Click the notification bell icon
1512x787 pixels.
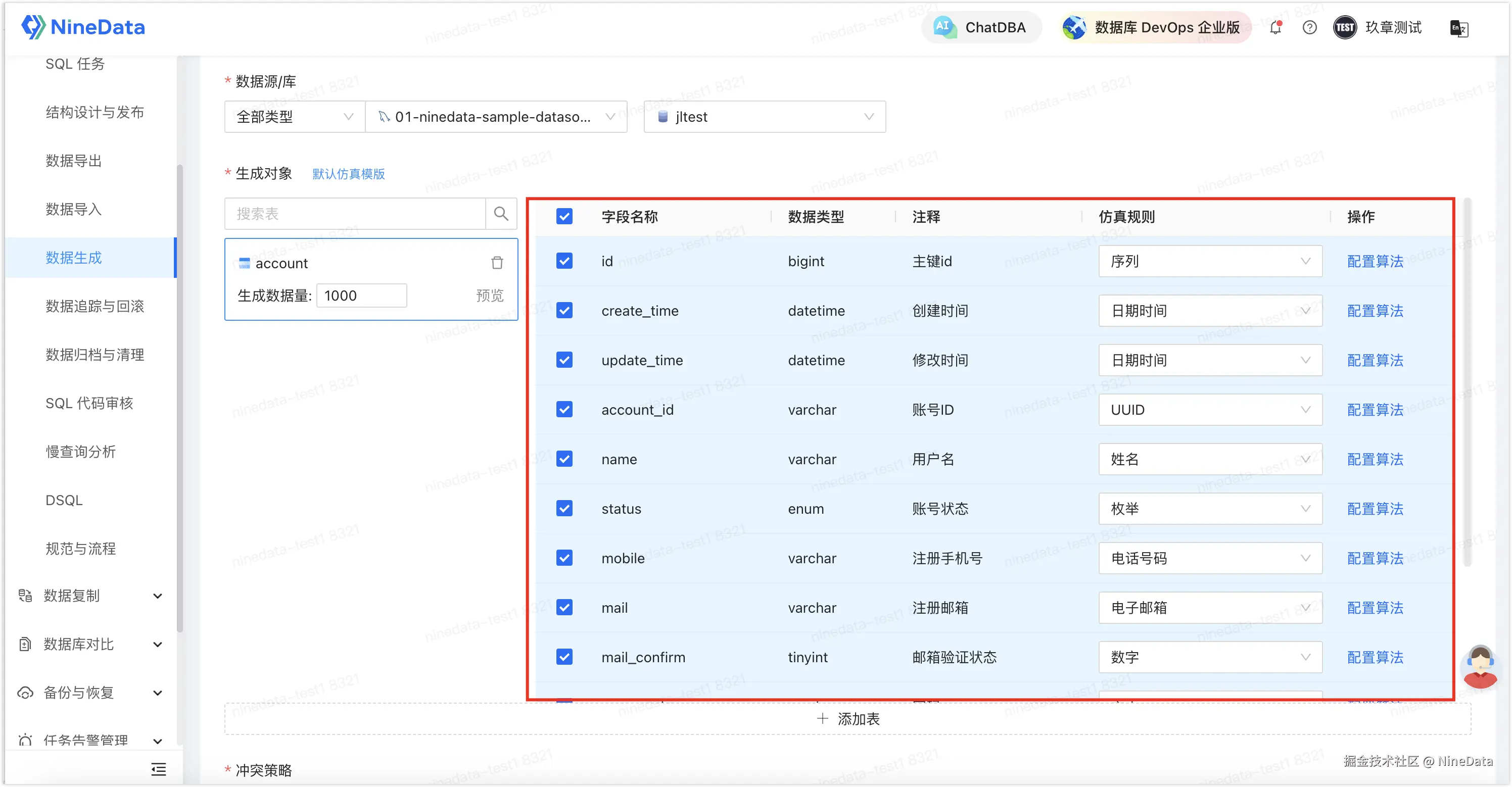tap(1275, 28)
